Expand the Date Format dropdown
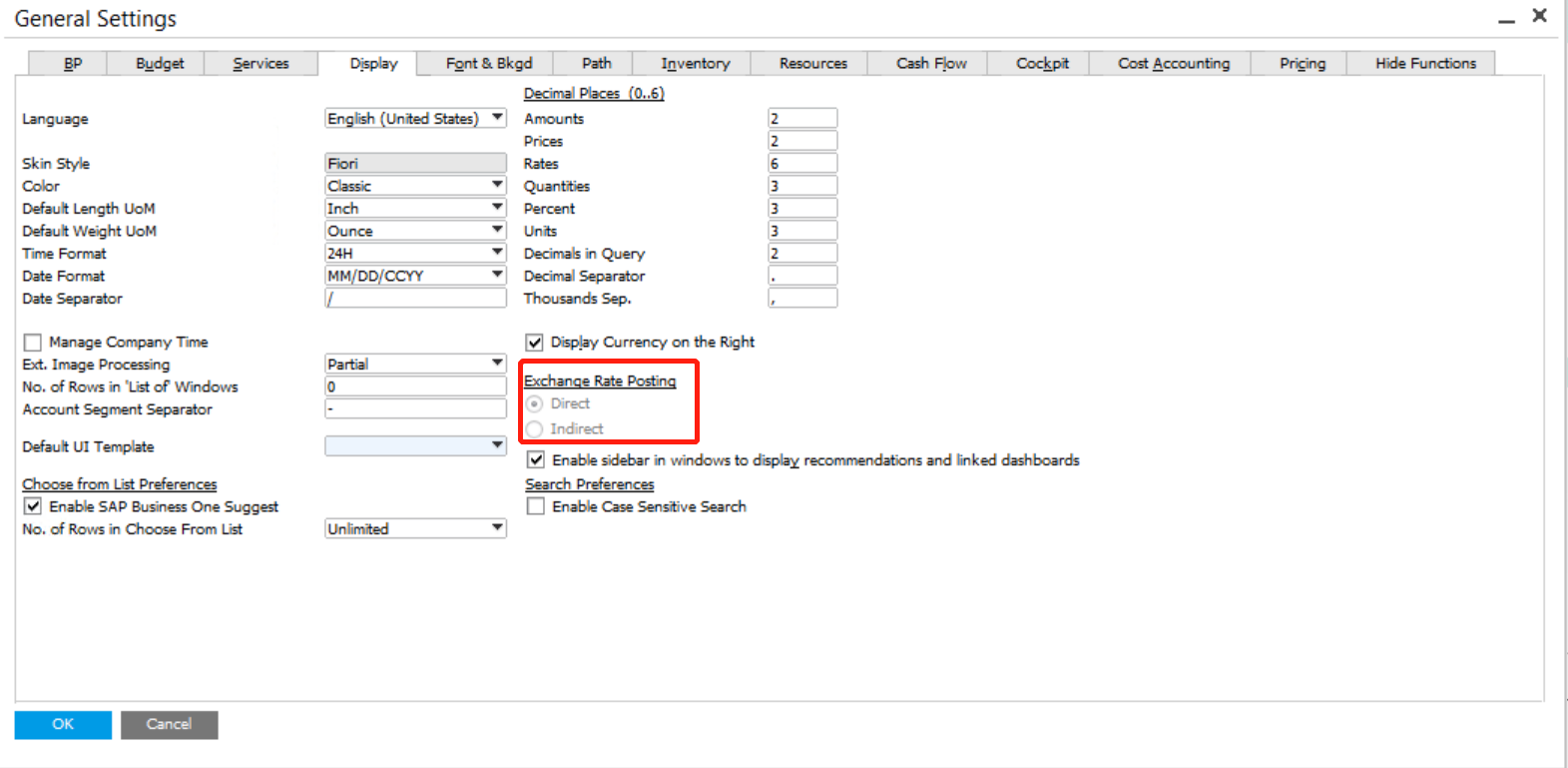Image resolution: width=1568 pixels, height=768 pixels. click(x=496, y=275)
